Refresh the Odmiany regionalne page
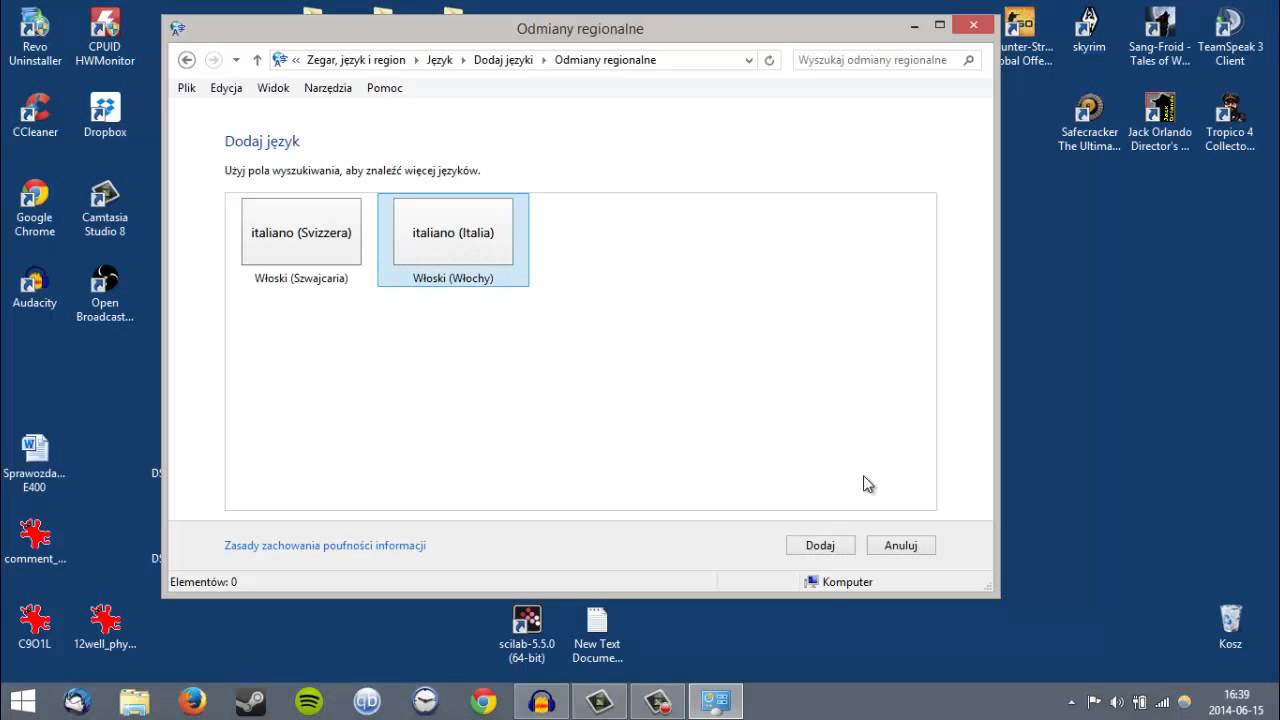Viewport: 1280px width, 720px height. (769, 60)
